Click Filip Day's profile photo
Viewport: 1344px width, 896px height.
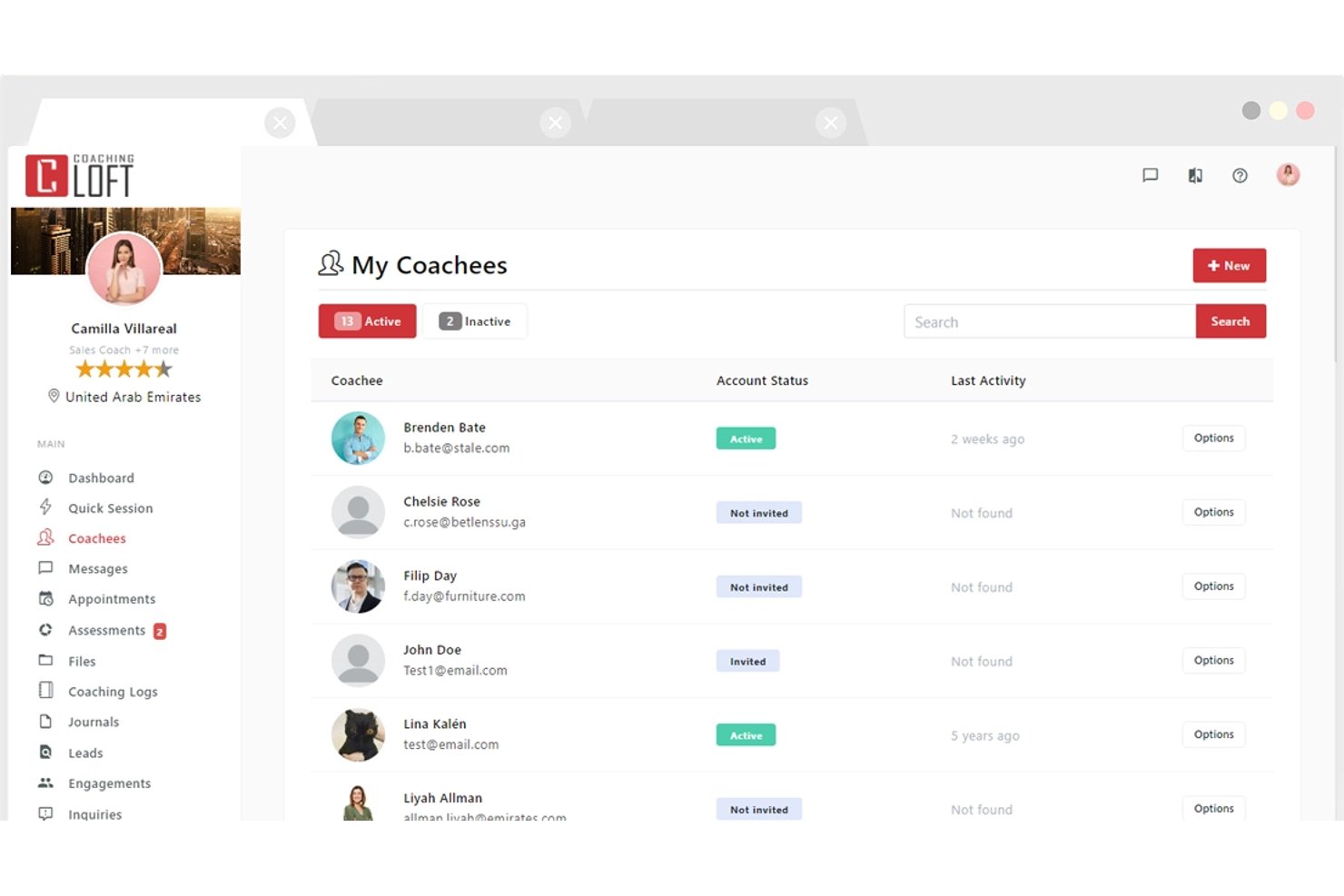(x=358, y=586)
